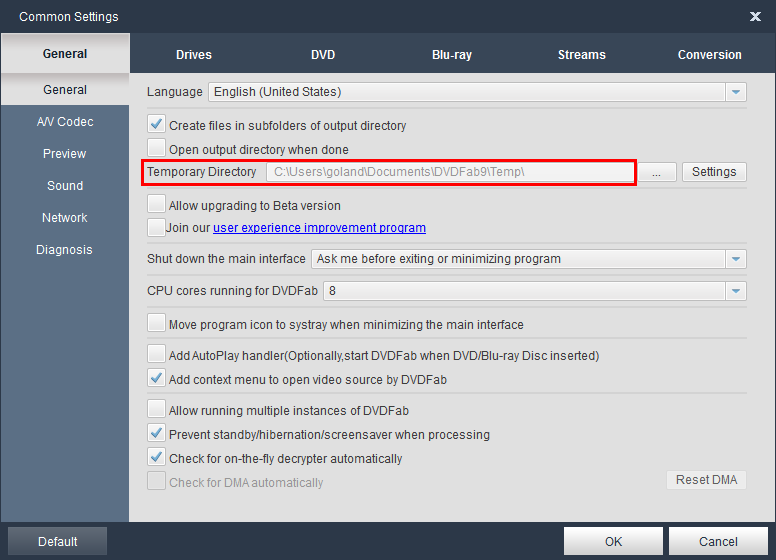The width and height of the screenshot is (776, 560).
Task: Click the browse button for Temporary Directory
Action: (656, 172)
